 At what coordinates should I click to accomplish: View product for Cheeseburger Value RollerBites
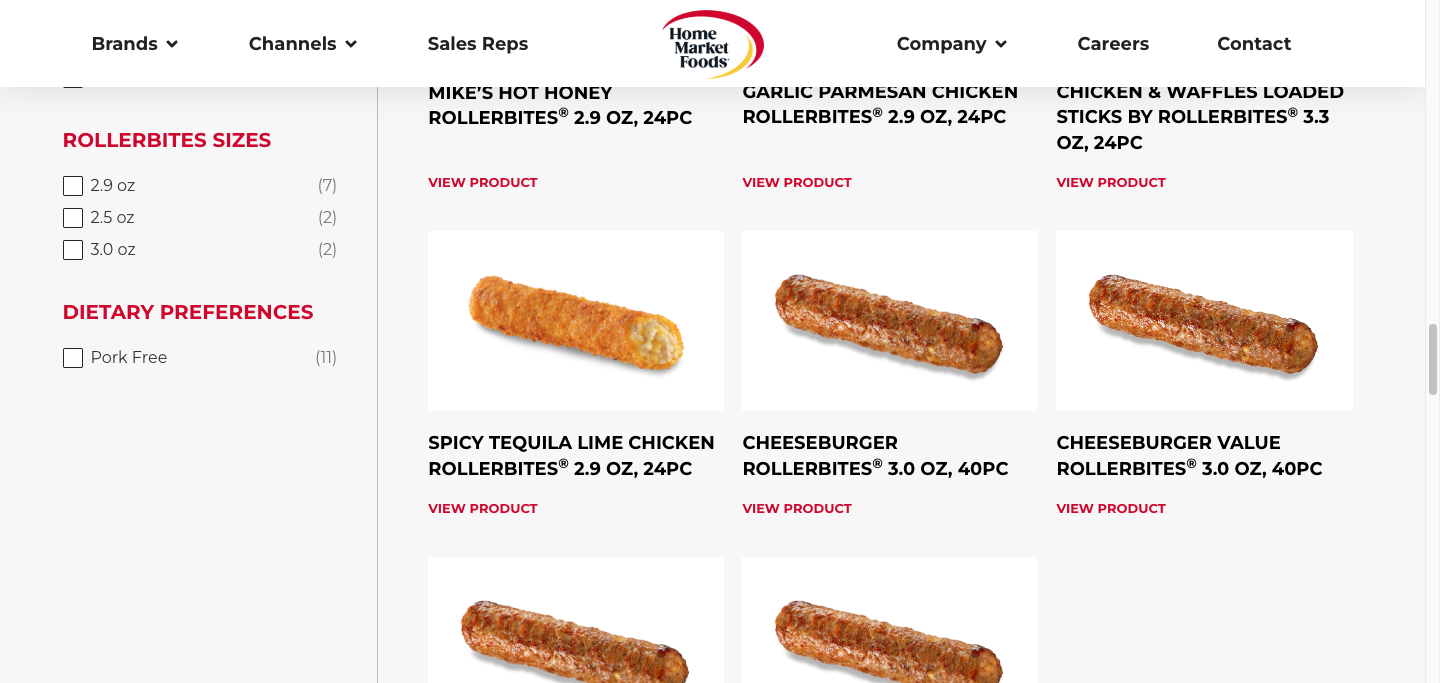[x=1111, y=509]
